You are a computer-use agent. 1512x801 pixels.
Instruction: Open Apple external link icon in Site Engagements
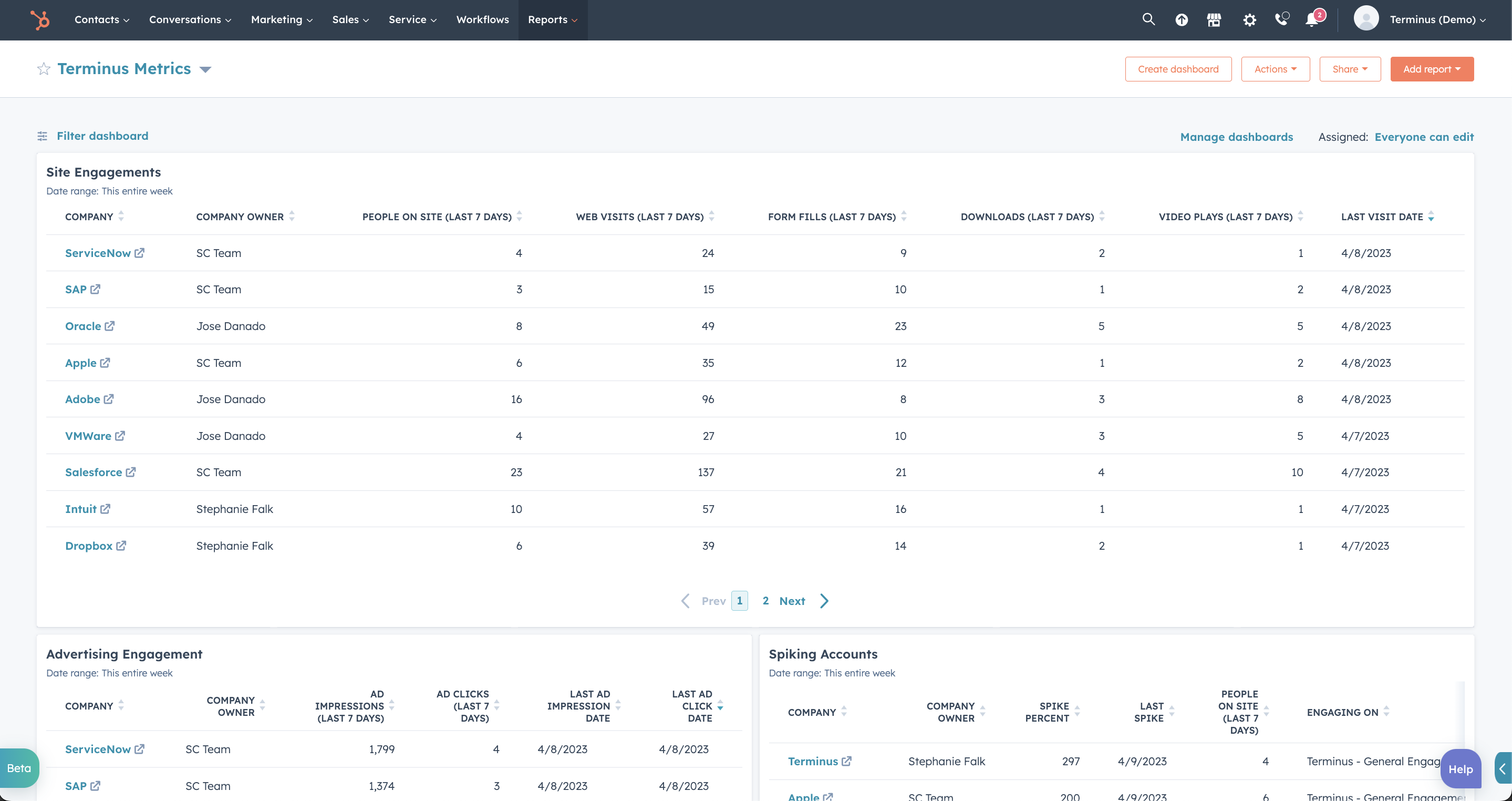105,362
